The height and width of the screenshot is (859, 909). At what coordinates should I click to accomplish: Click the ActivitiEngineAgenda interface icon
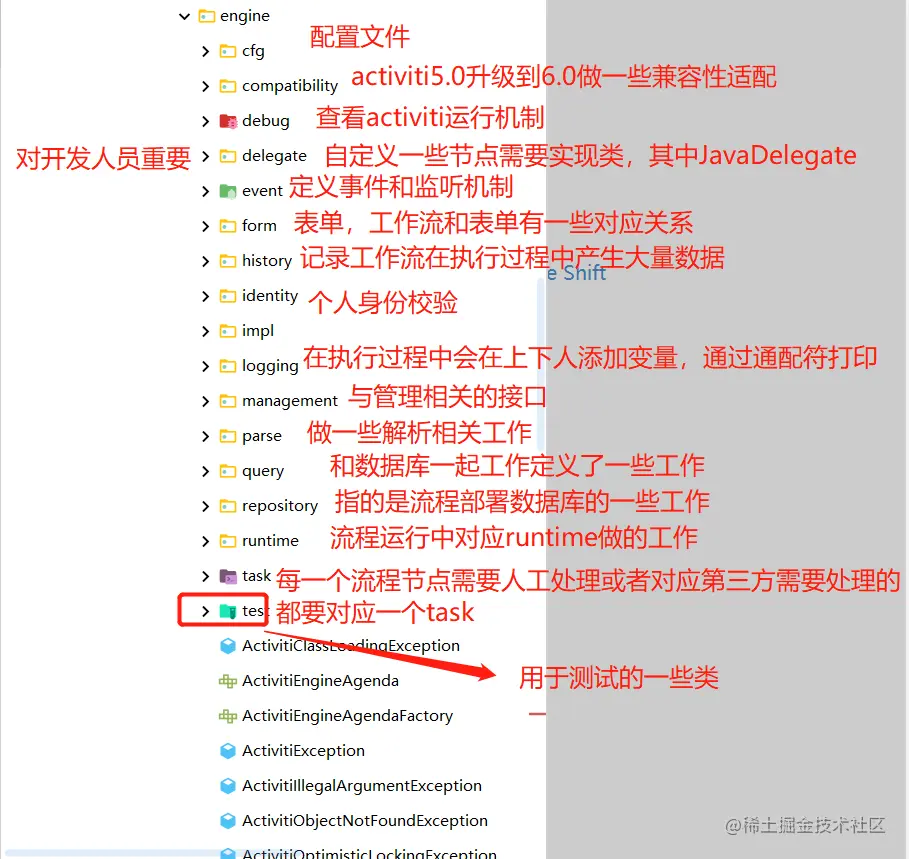[228, 680]
